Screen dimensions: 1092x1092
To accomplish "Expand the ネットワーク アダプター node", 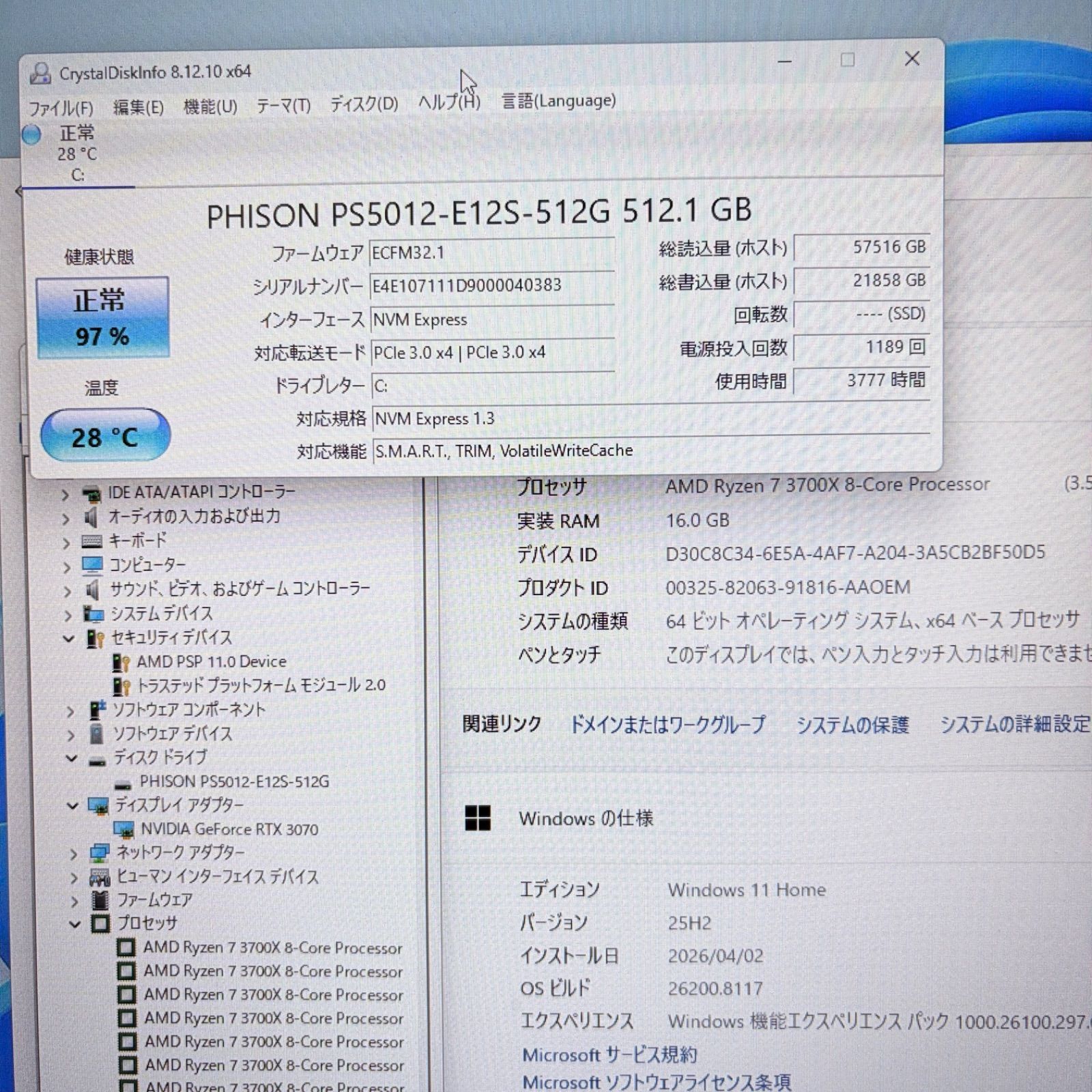I will (74, 854).
